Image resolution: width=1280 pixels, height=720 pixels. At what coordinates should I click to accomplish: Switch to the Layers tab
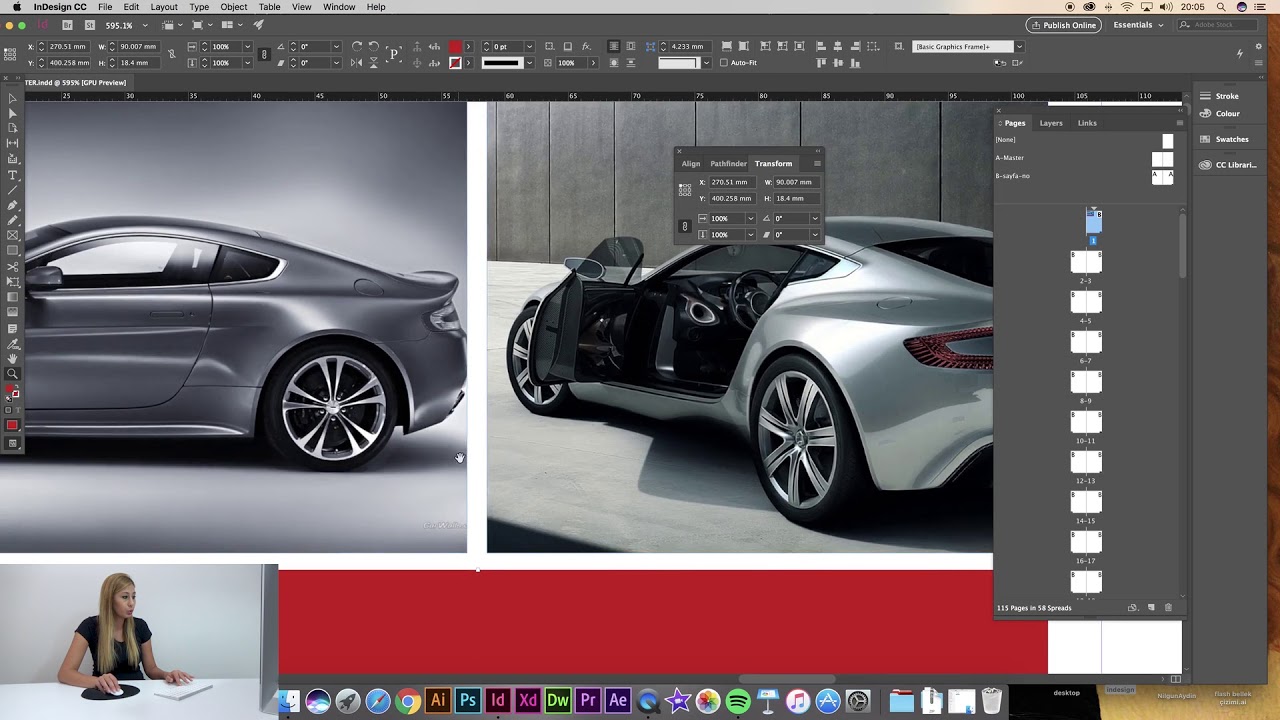(1051, 123)
